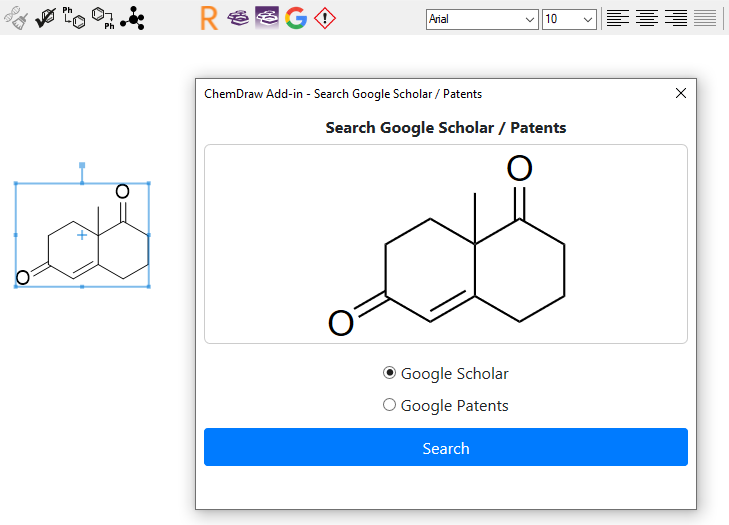The height and width of the screenshot is (525, 729).
Task: Click the align text right icon
Action: point(676,19)
